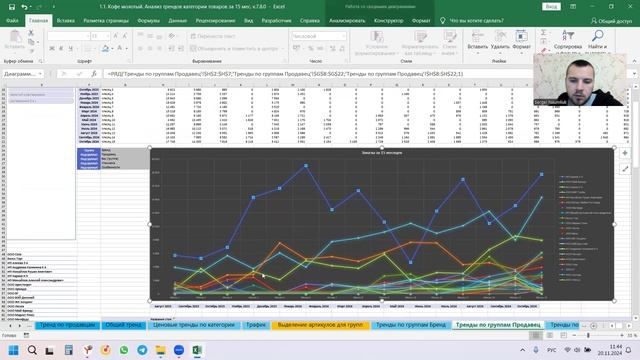Open the font color dropdown arrow
This screenshot has height=360, width=640.
(127, 49)
